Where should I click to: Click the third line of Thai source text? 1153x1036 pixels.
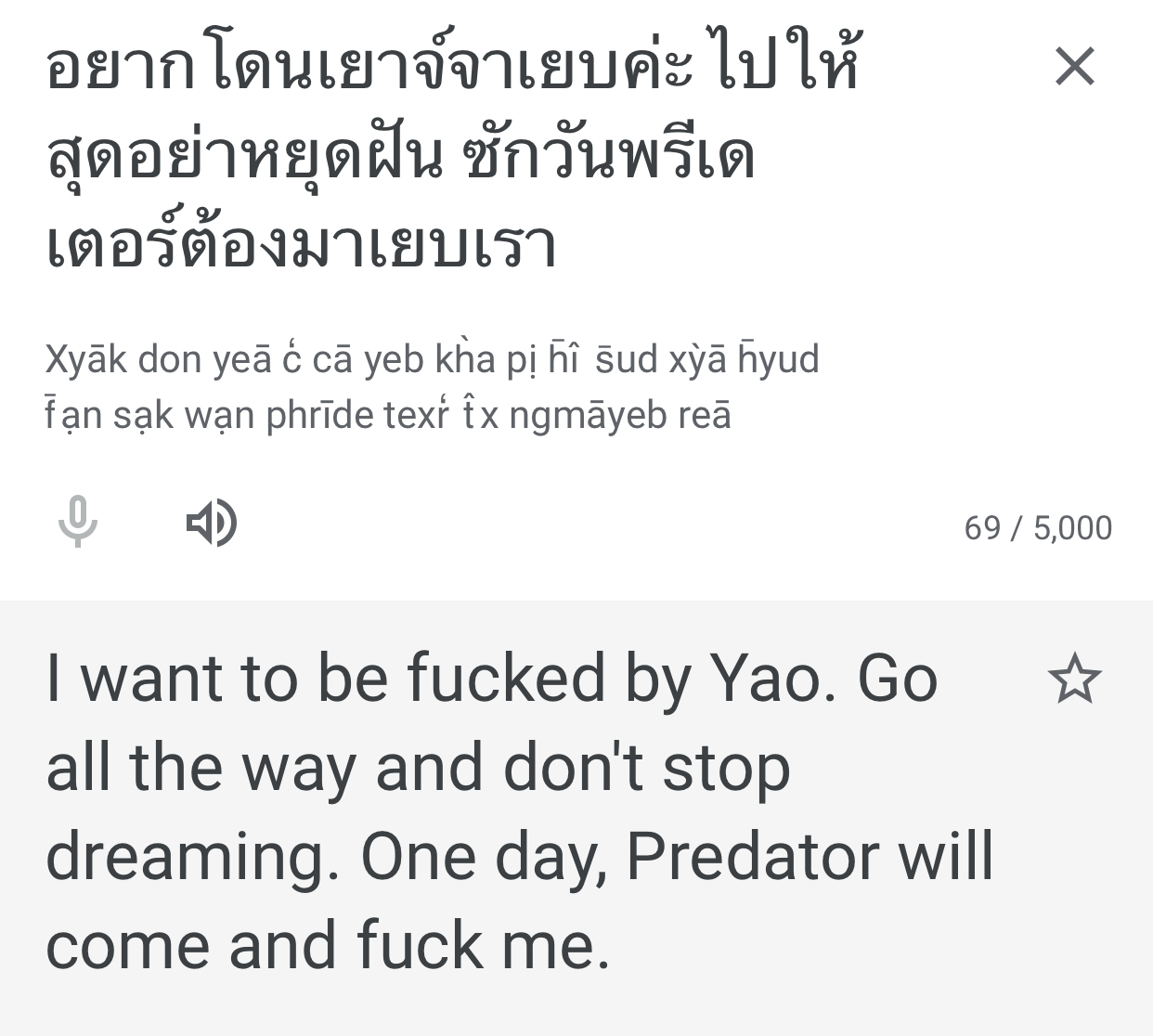301,245
